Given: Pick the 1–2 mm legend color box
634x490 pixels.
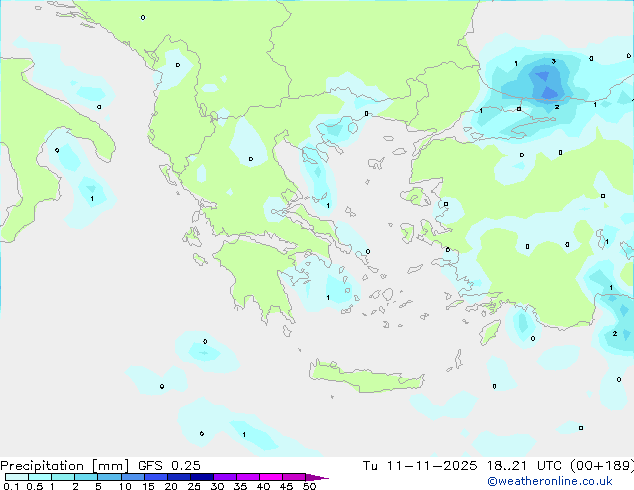Looking at the screenshot, I should (x=63, y=477).
